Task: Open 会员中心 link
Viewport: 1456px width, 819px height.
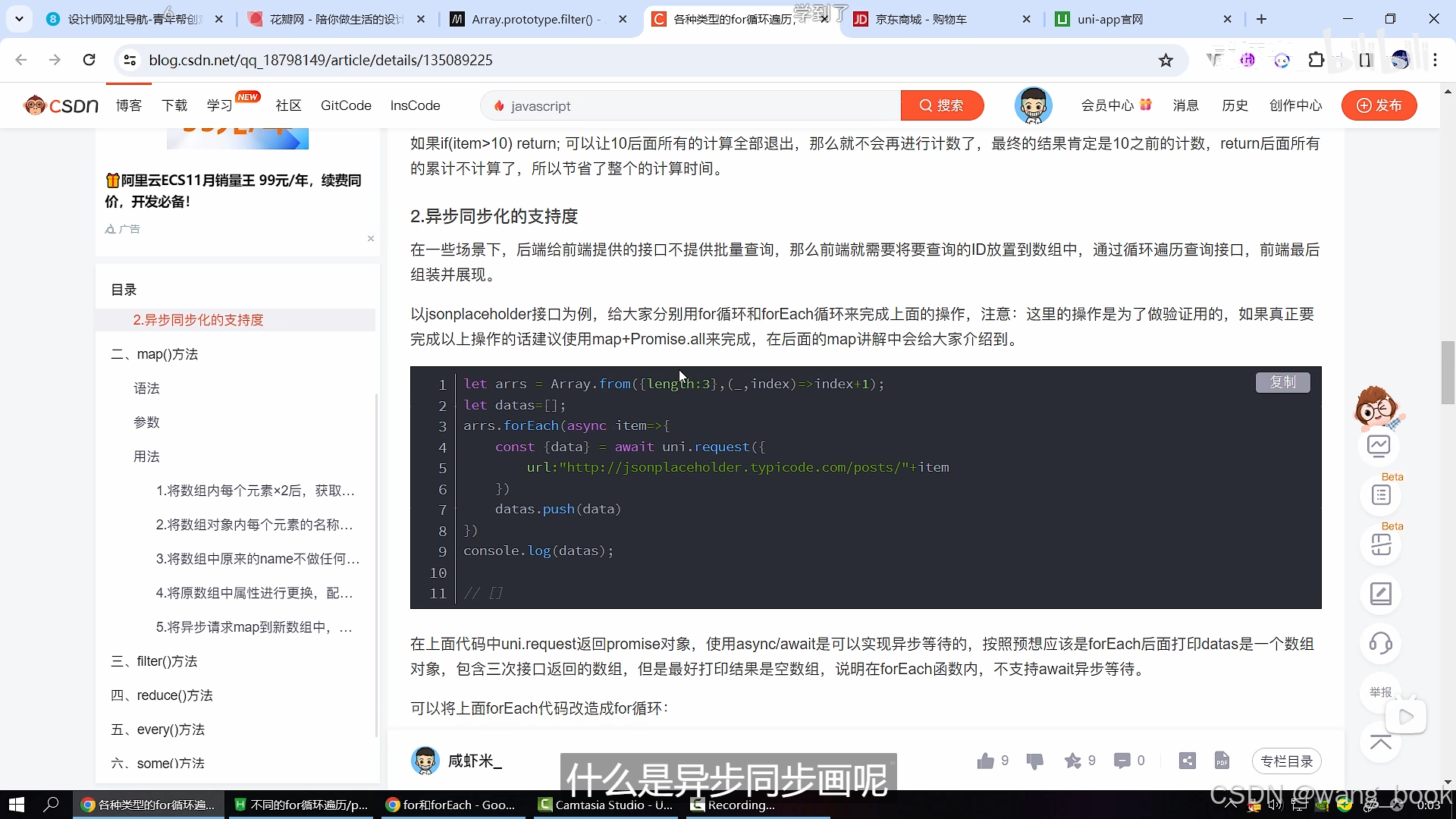Action: point(1116,105)
